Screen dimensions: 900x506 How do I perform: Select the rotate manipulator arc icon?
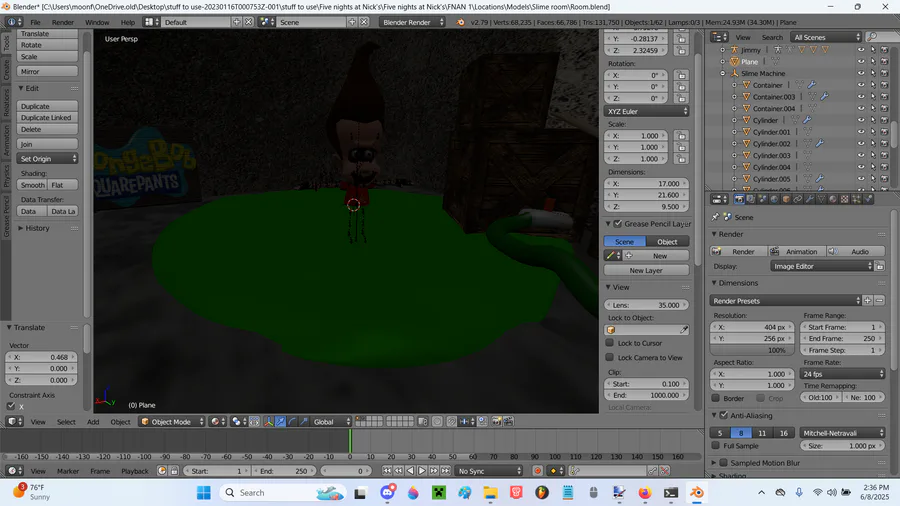point(292,422)
